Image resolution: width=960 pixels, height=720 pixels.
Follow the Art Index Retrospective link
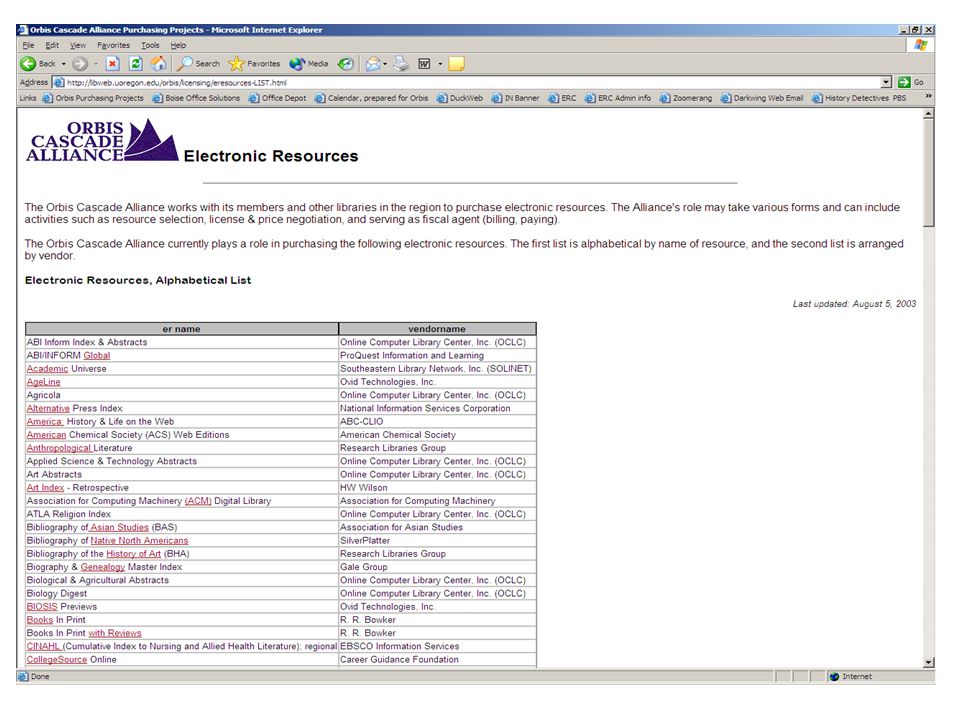pos(45,488)
